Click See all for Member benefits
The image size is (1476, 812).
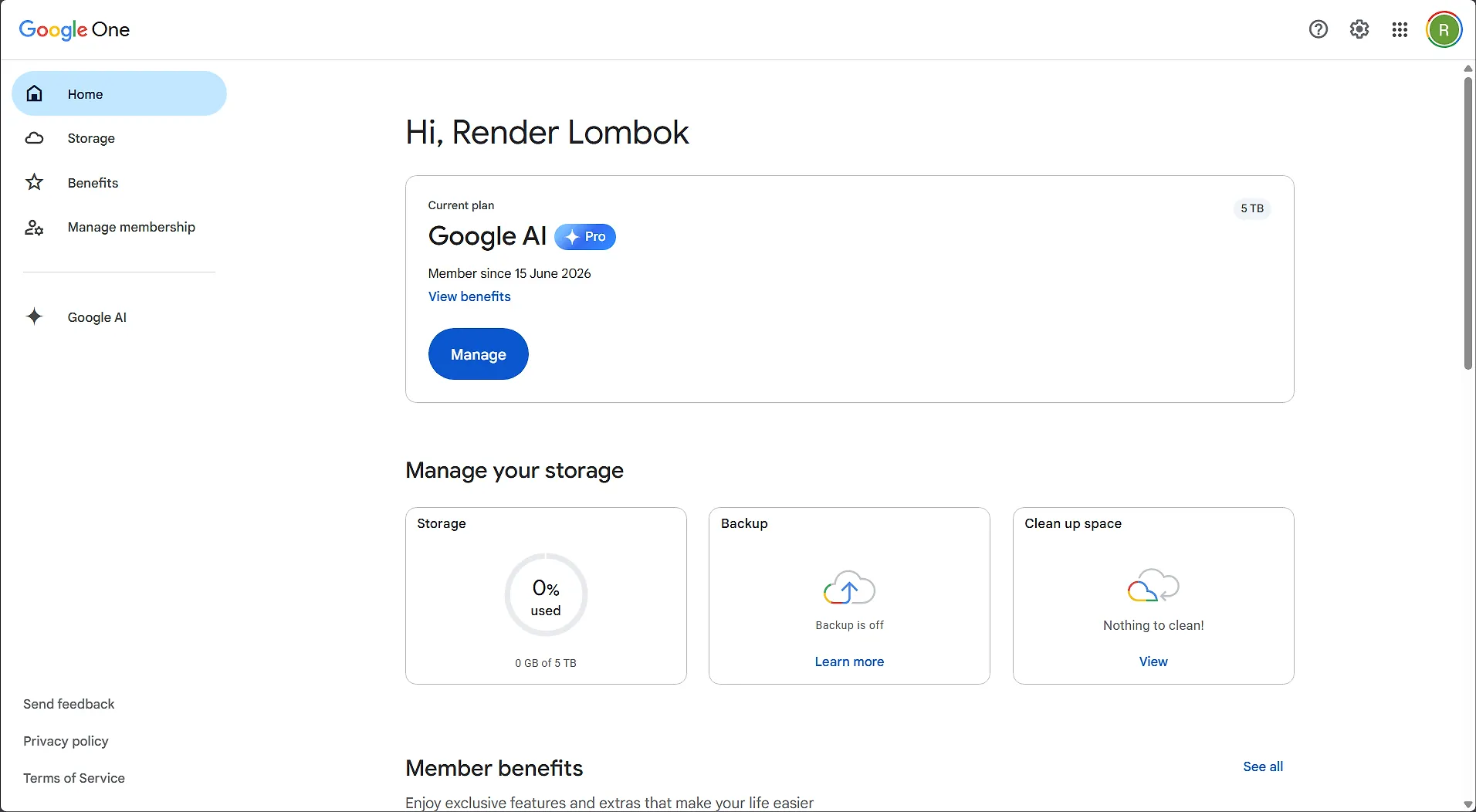point(1263,766)
